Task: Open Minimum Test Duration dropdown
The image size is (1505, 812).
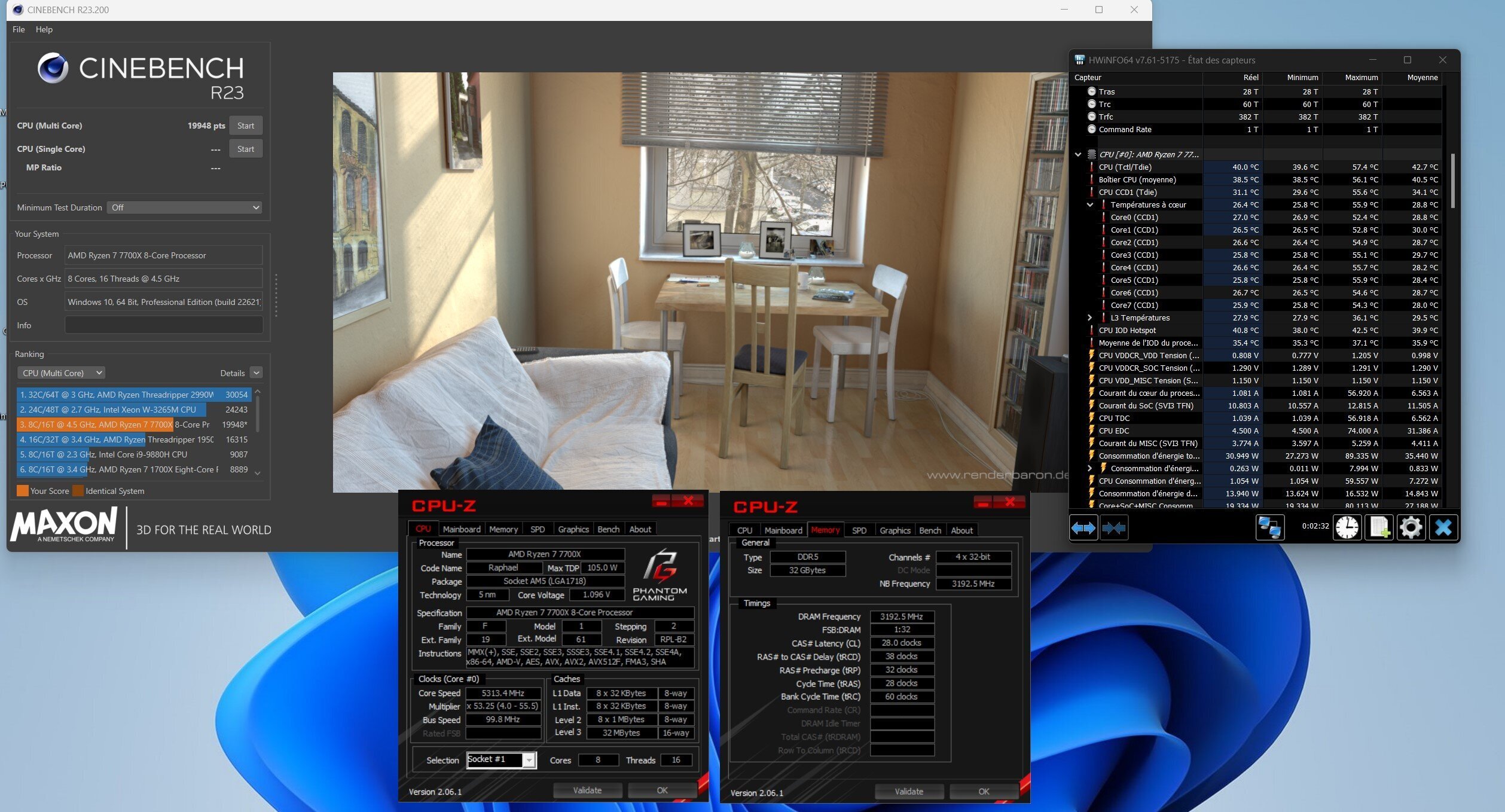Action: (185, 207)
